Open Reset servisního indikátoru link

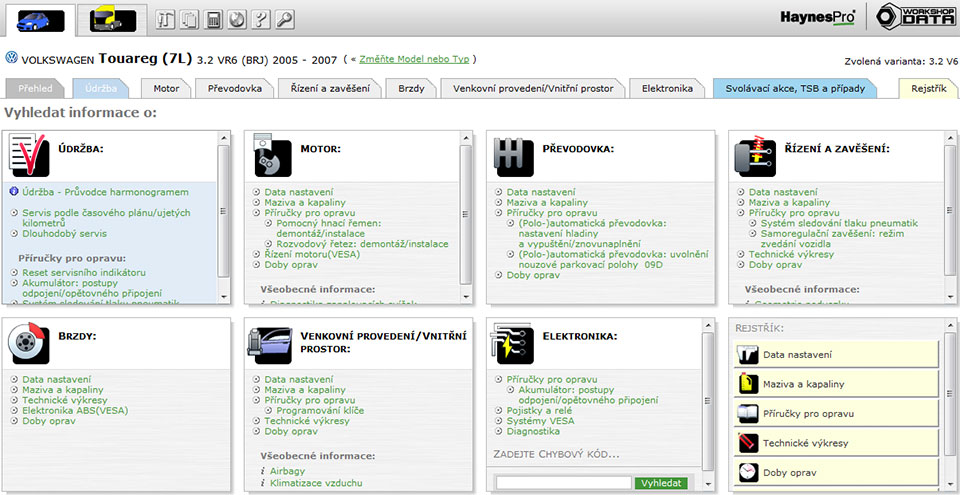(x=84, y=272)
